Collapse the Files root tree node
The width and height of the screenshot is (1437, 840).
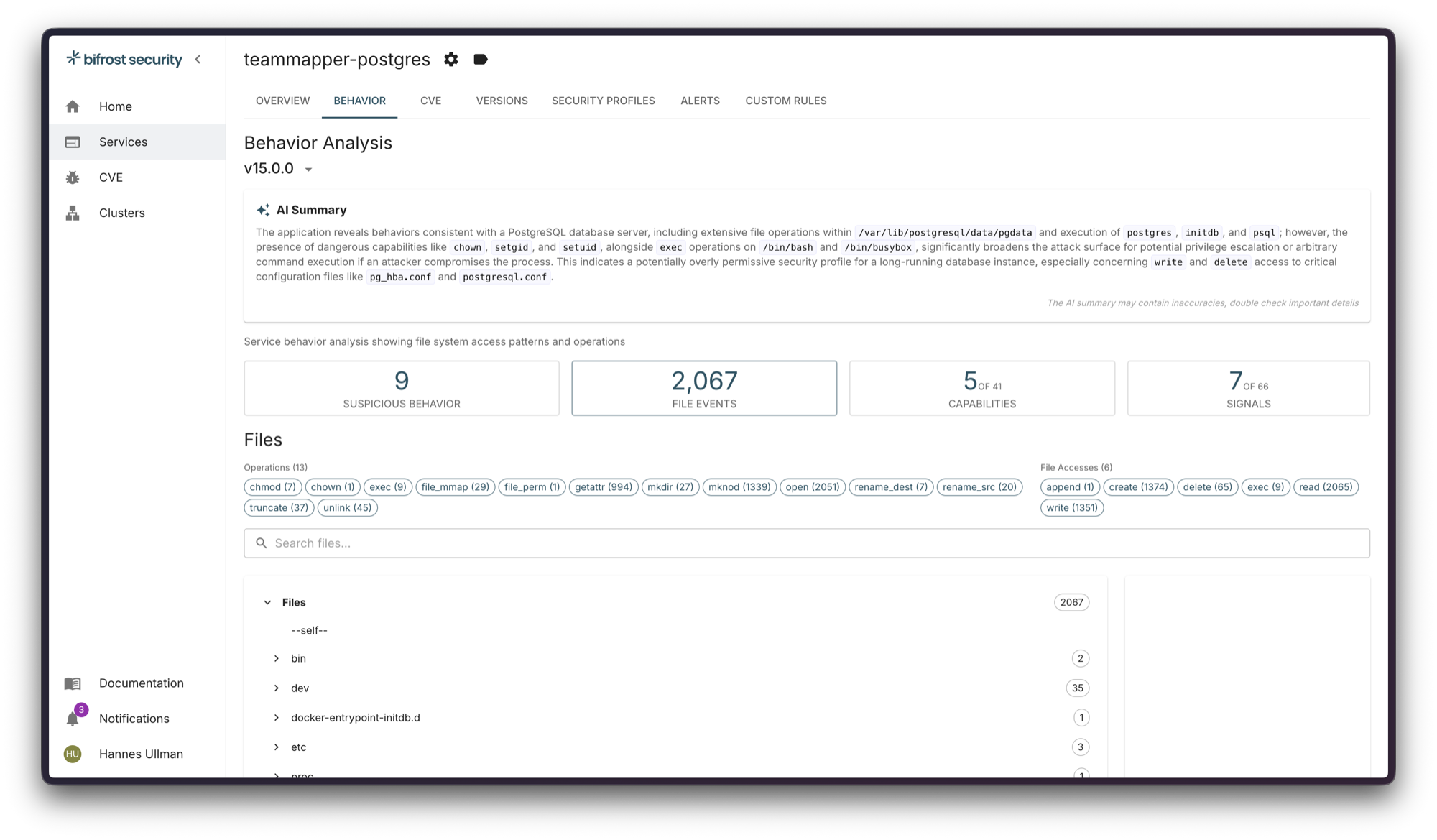pyautogui.click(x=267, y=602)
